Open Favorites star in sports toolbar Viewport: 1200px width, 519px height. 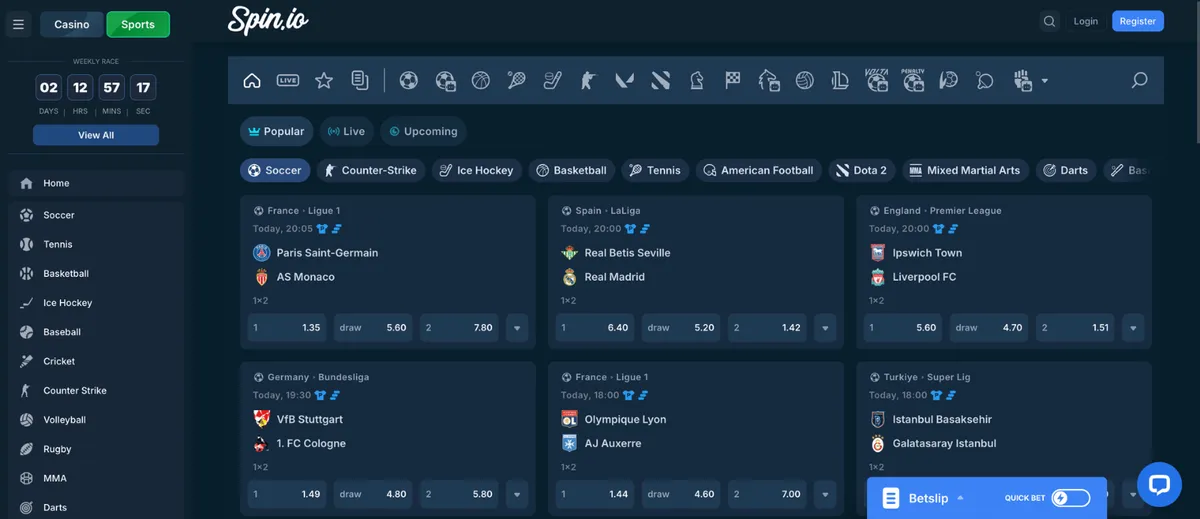(324, 80)
